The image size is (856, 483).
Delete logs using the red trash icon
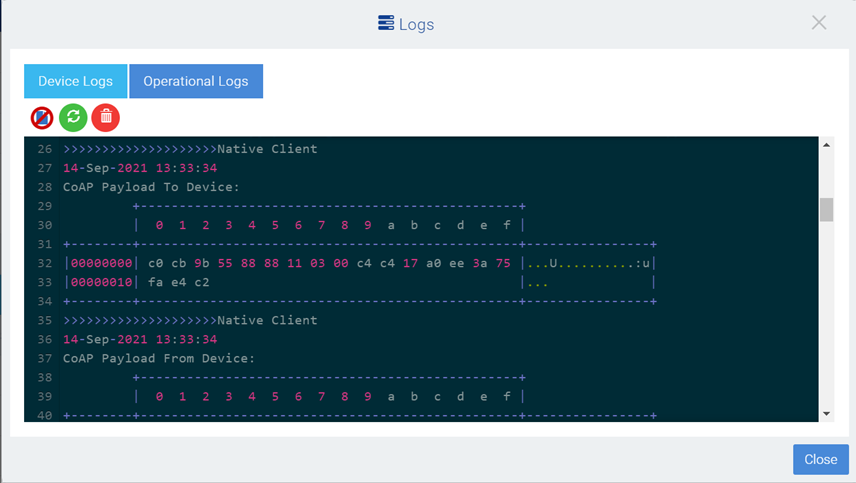[x=106, y=118]
